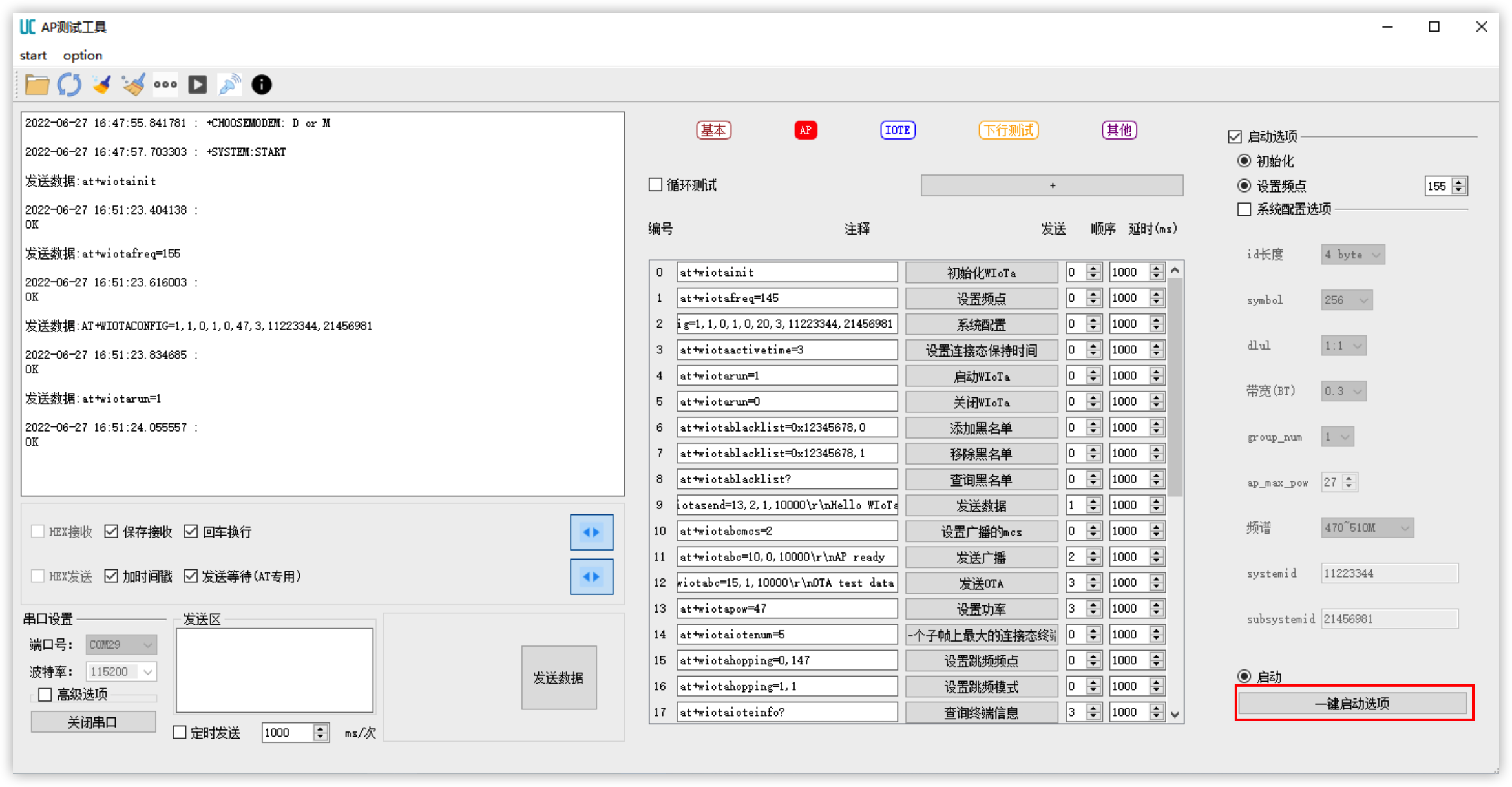Click the 发送广播 button
The width and height of the screenshot is (1512, 787).
tap(981, 557)
